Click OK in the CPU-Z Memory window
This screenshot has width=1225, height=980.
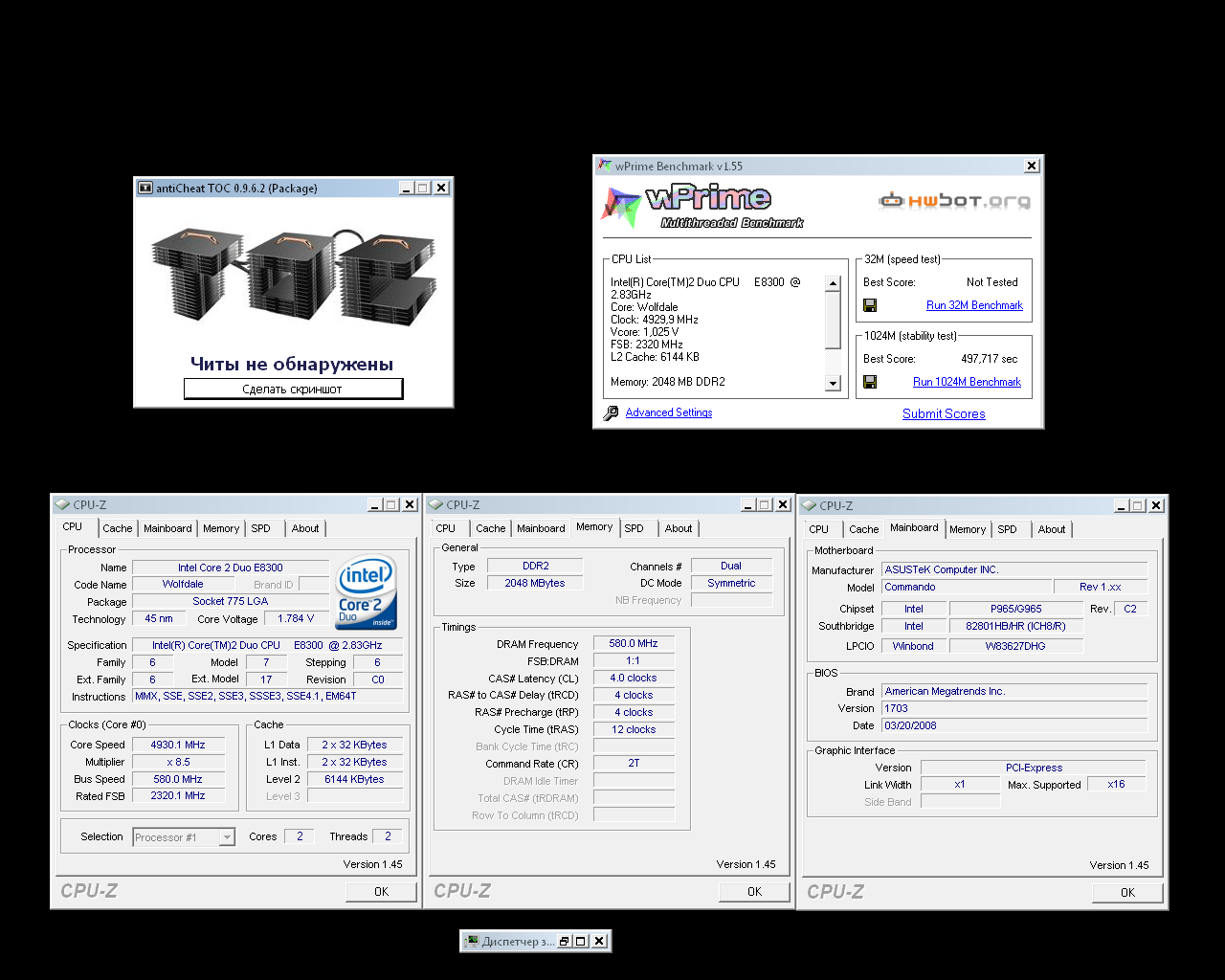(754, 891)
